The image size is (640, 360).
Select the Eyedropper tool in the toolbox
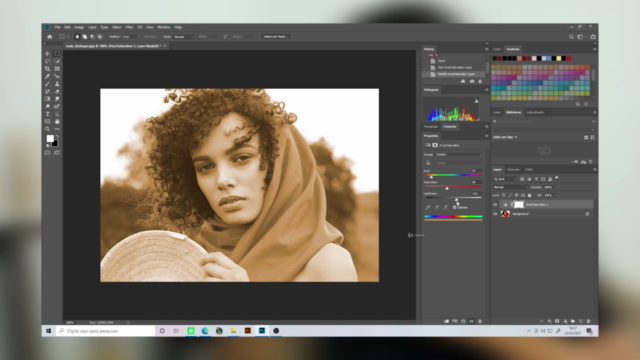tap(47, 76)
